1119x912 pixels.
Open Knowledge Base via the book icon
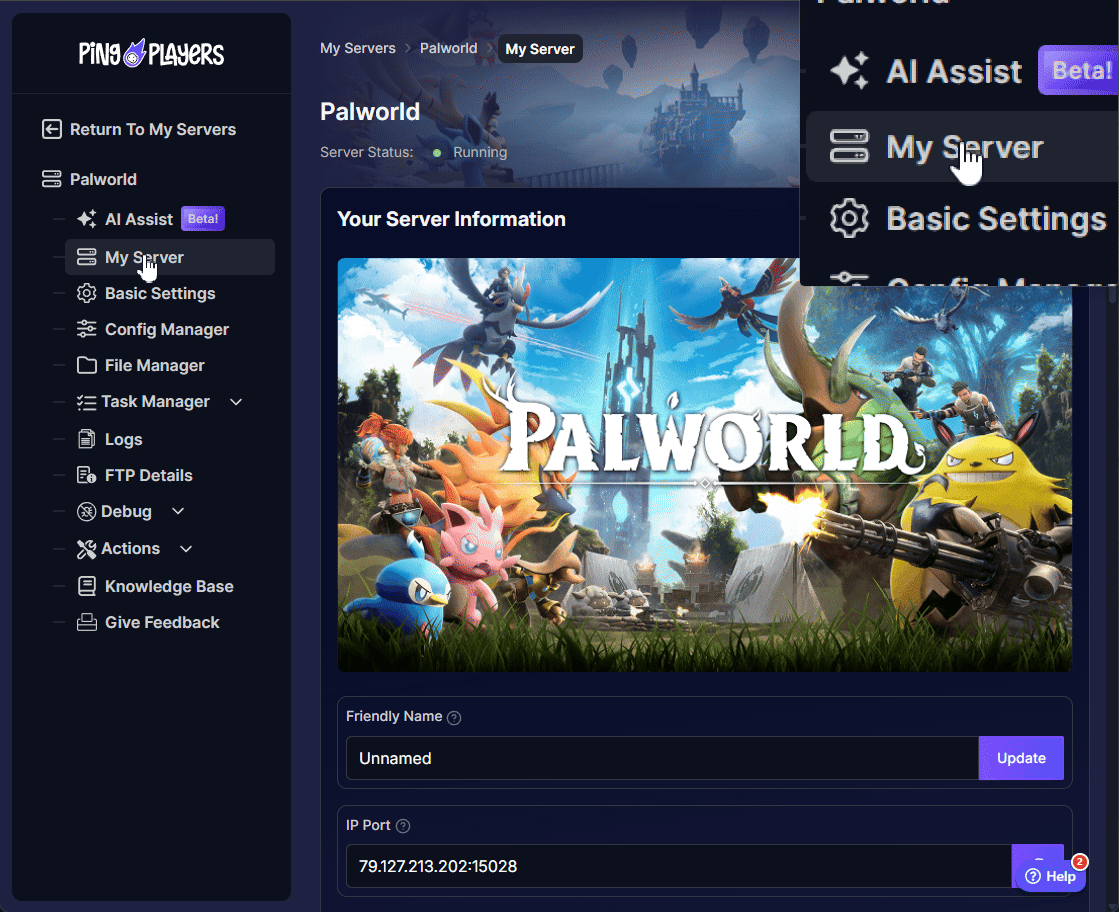[x=86, y=587]
